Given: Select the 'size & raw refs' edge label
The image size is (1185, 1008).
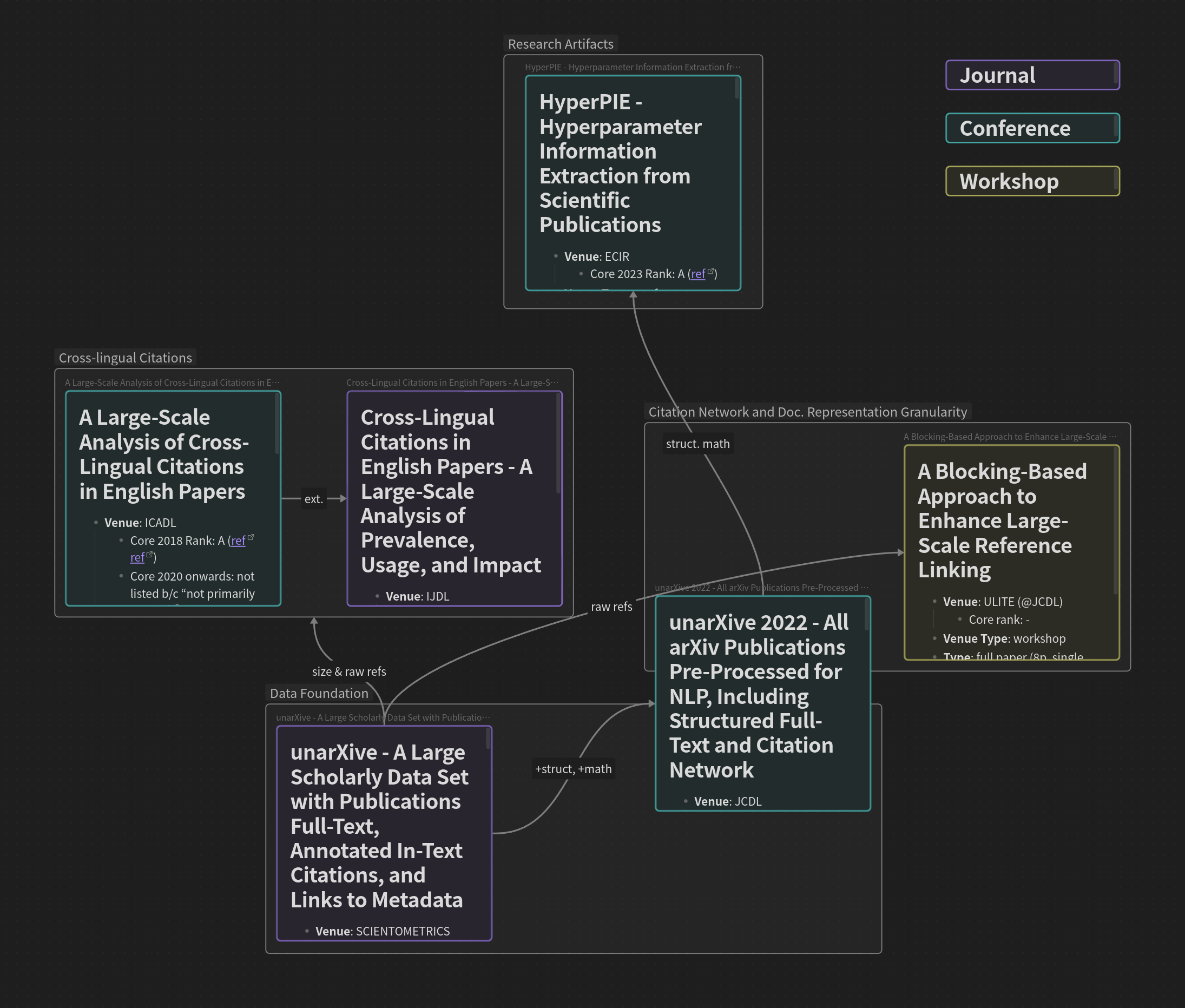Looking at the screenshot, I should 348,671.
